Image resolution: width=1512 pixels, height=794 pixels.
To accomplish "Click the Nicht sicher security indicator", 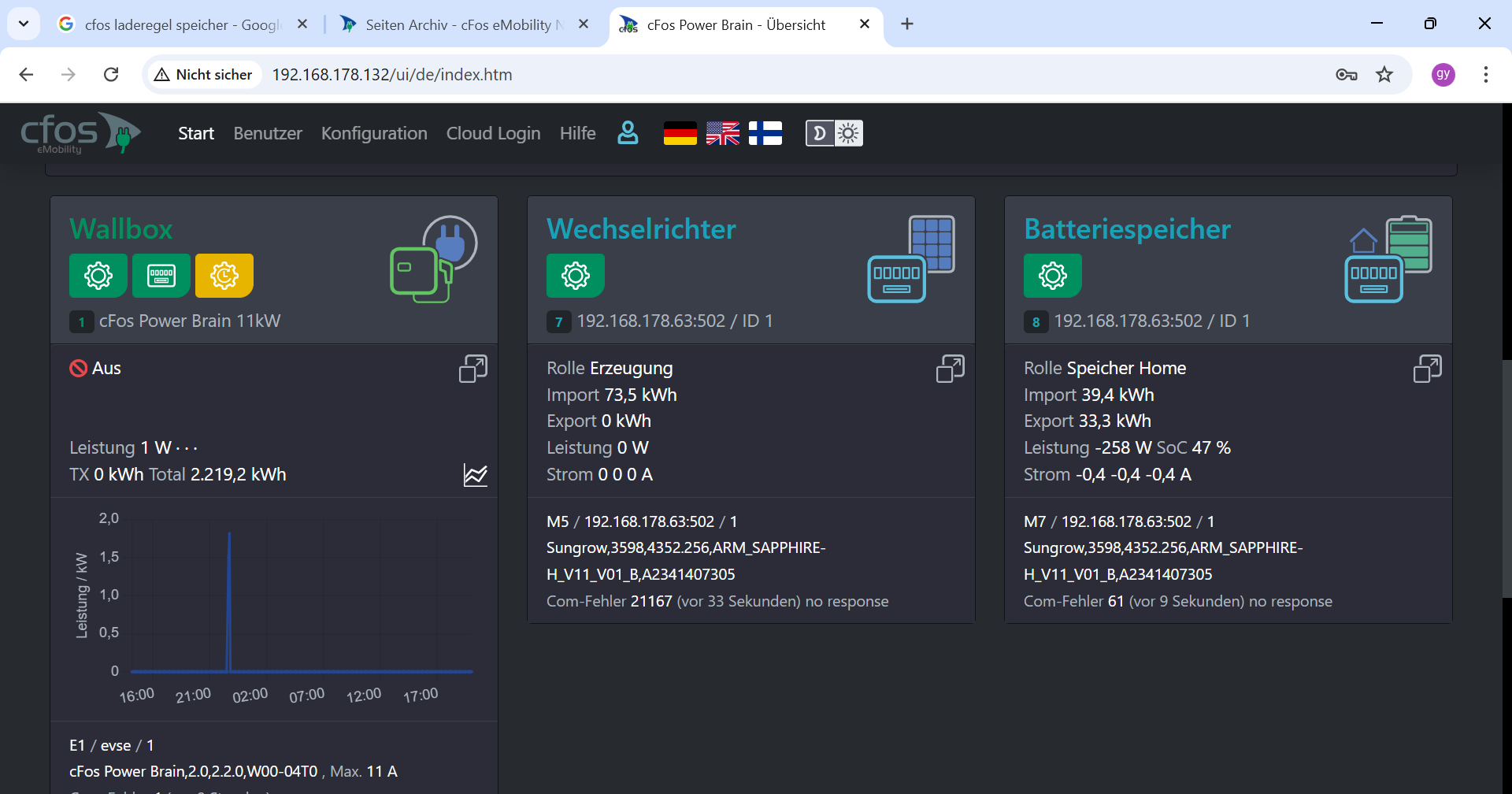I will [x=204, y=75].
